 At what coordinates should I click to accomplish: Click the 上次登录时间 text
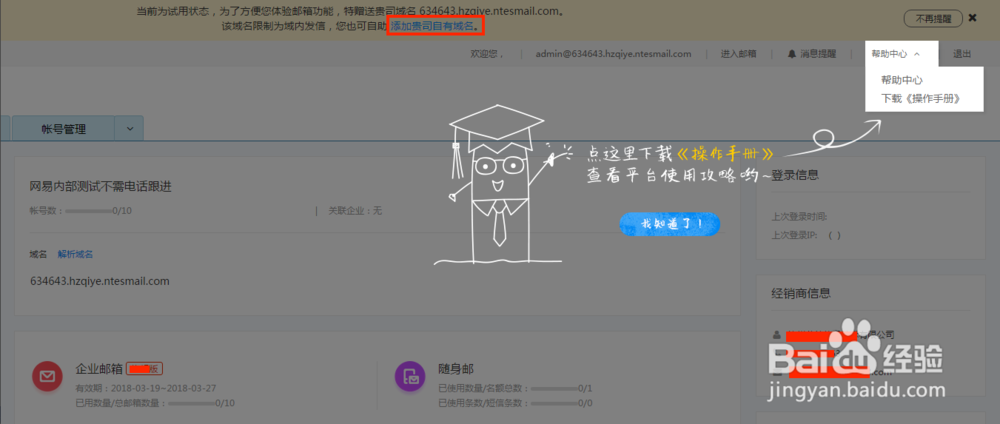click(800, 217)
